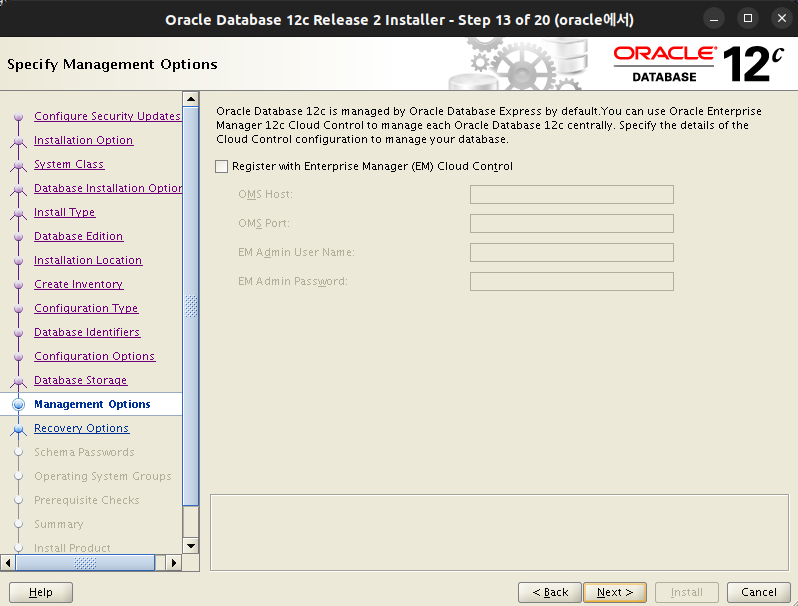Focus the EM Admin User Name field
This screenshot has width=798, height=606.
(x=572, y=252)
